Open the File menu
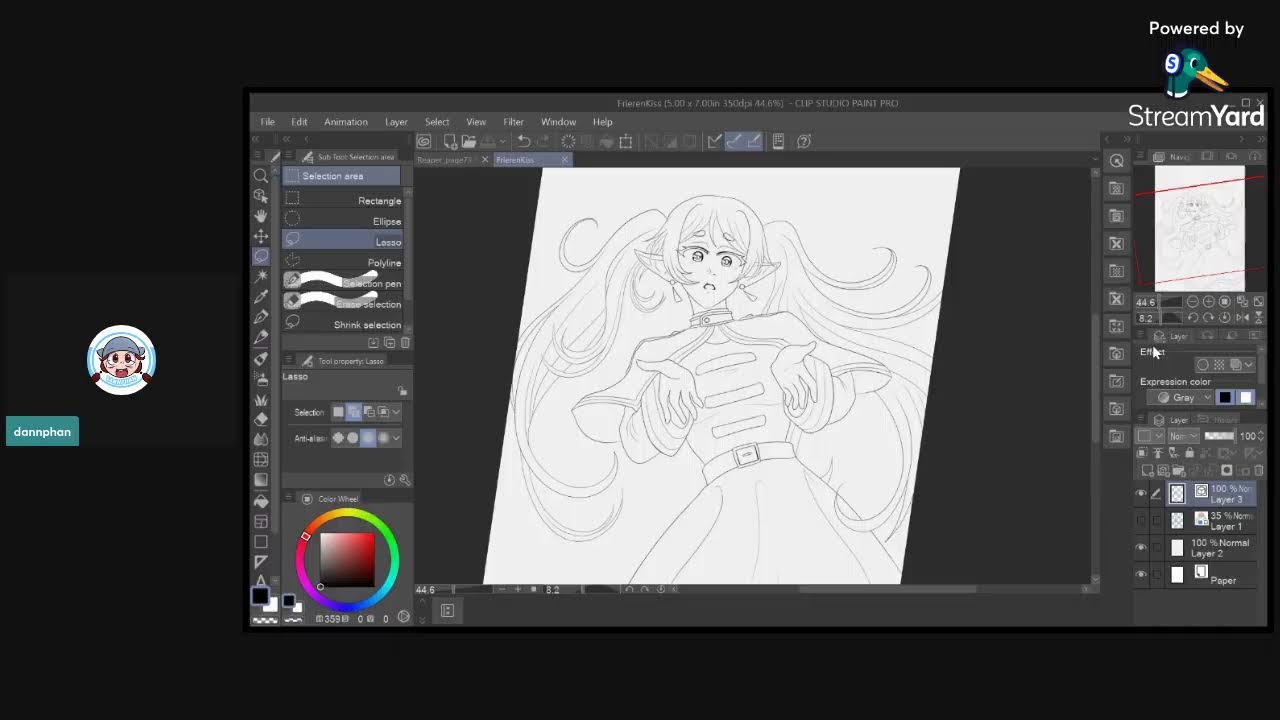Image resolution: width=1280 pixels, height=720 pixels. coord(268,122)
